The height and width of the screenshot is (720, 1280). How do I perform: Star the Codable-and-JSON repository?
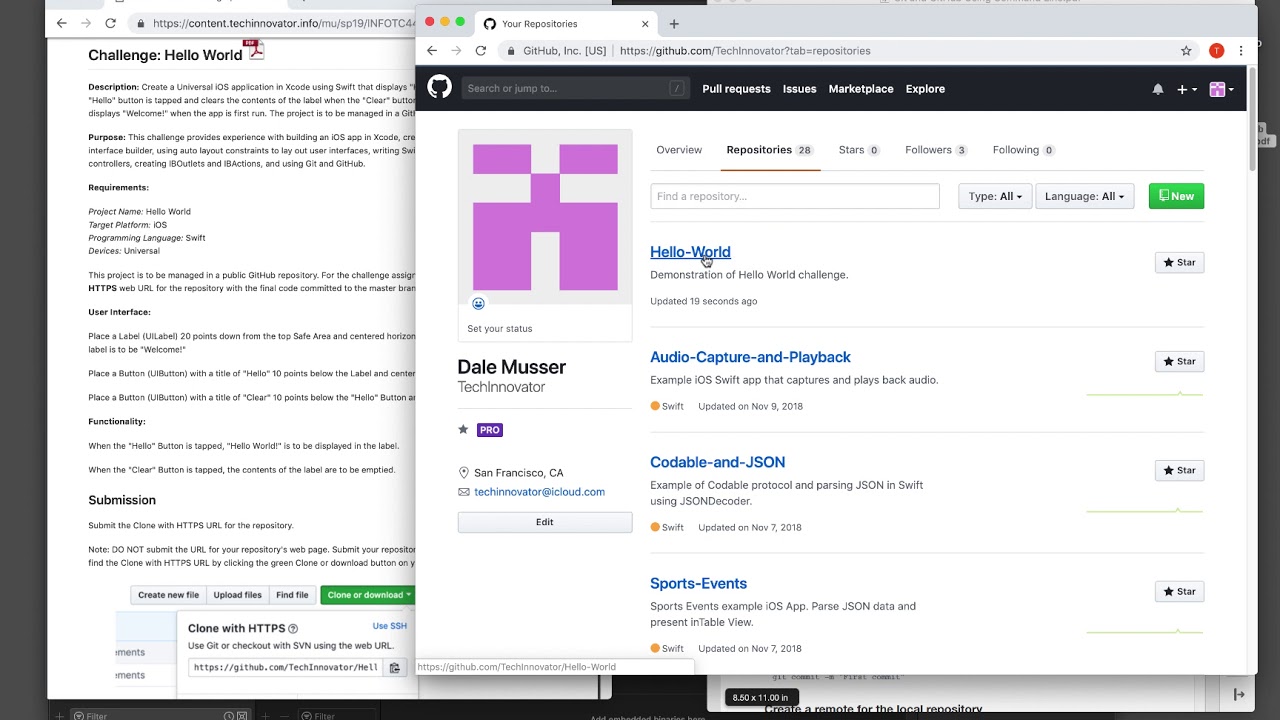1179,470
